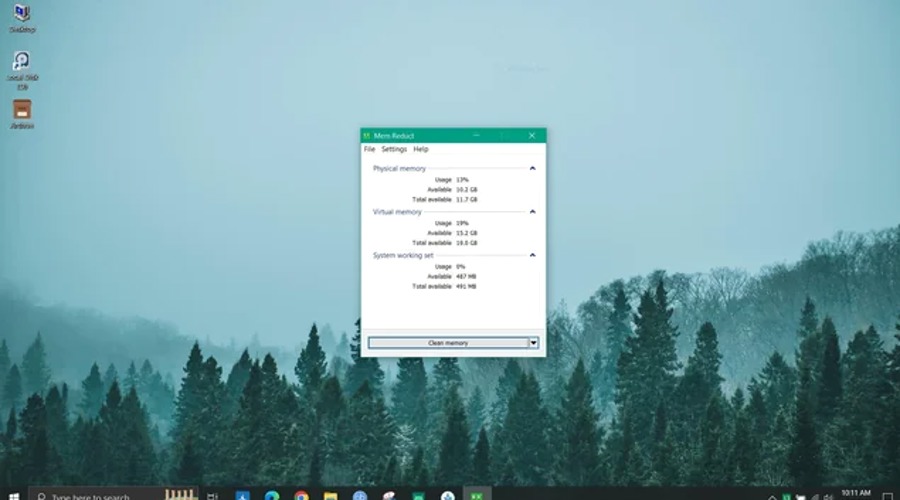Launch Google Chrome from the taskbar
The width and height of the screenshot is (900, 500).
(301, 495)
